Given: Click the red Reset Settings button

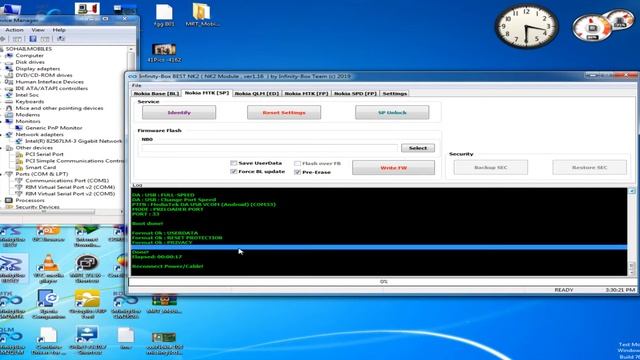Looking at the screenshot, I should [284, 112].
